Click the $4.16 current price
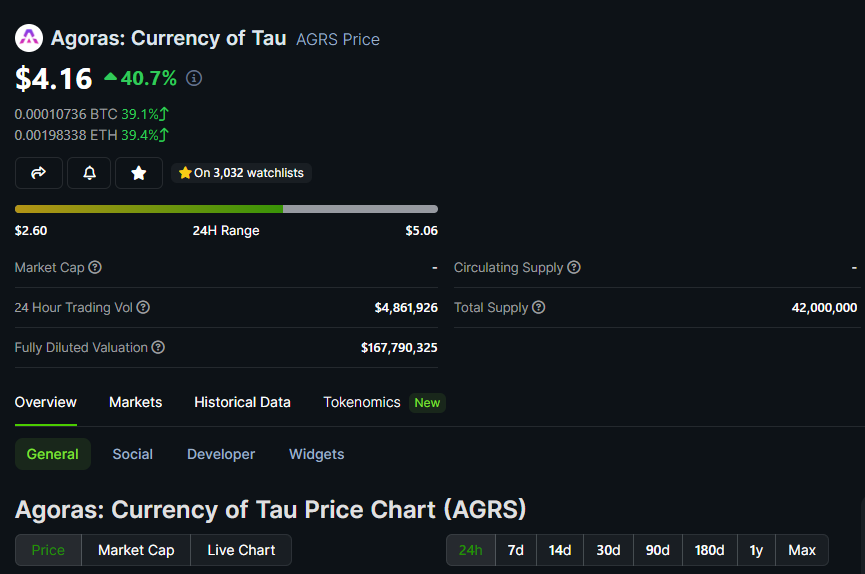 click(x=54, y=78)
